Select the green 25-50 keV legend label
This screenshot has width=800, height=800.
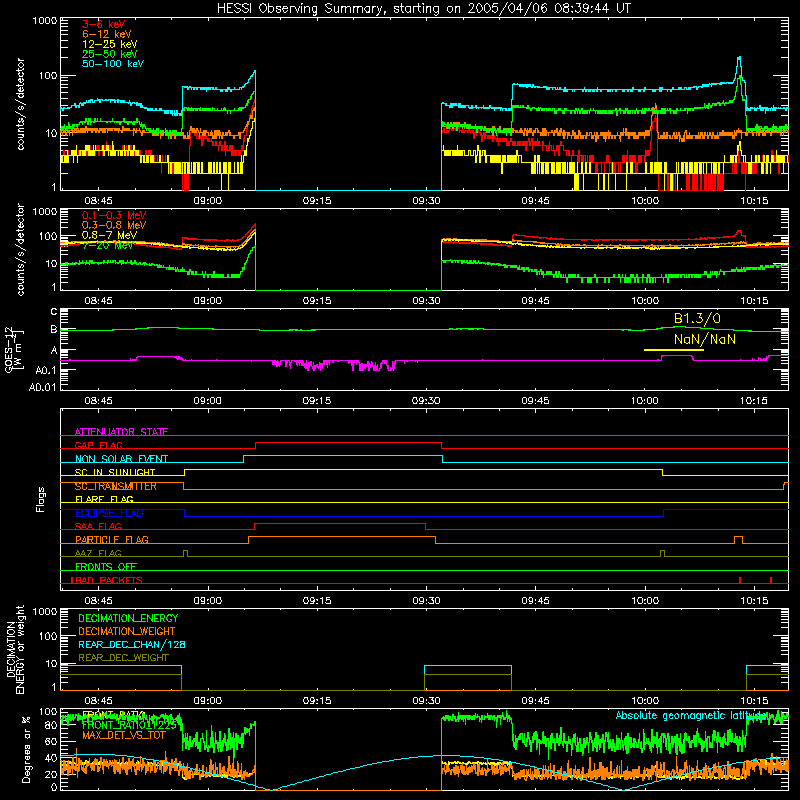[110, 54]
